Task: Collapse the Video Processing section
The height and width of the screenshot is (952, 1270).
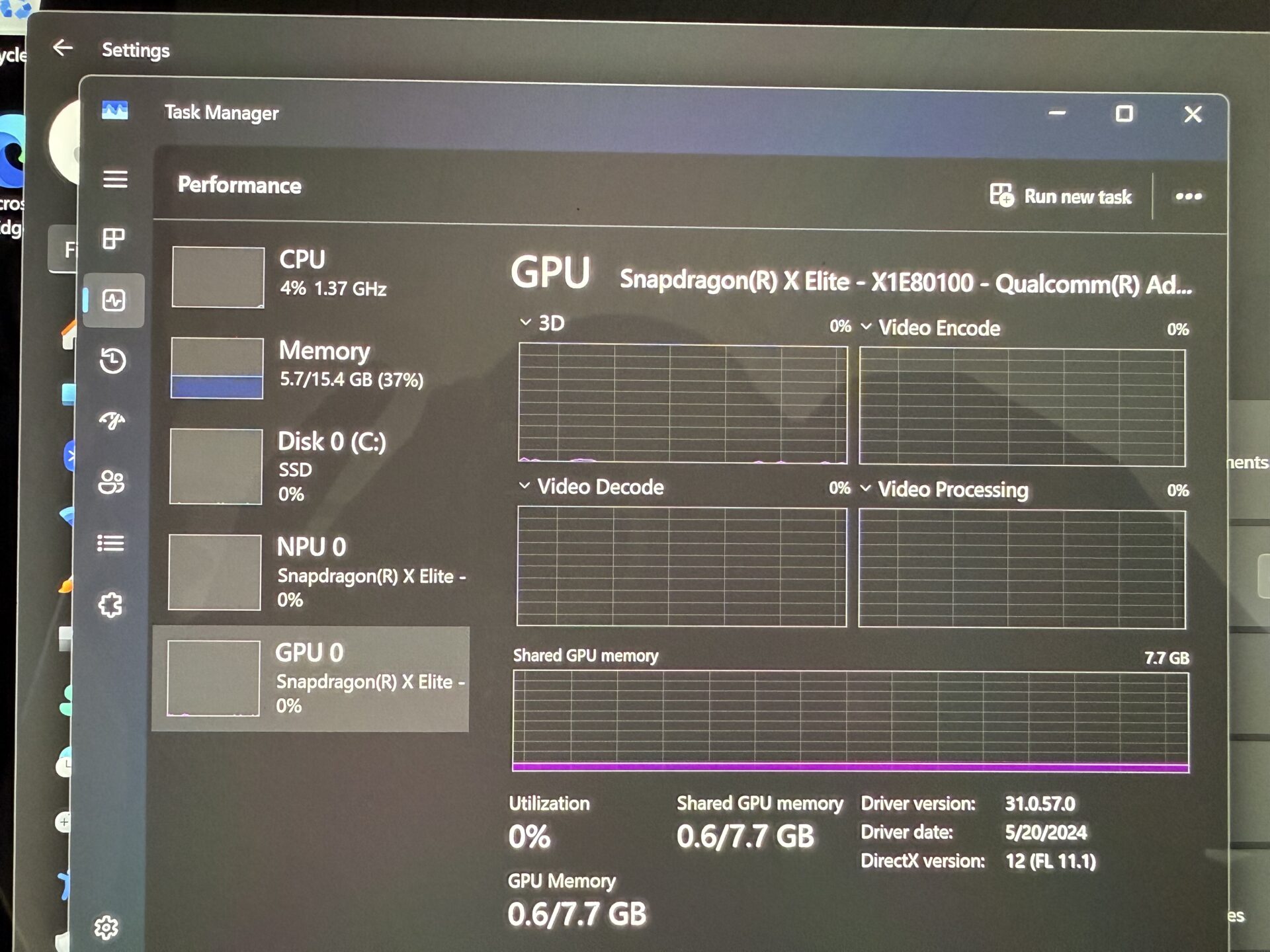Action: [x=865, y=490]
